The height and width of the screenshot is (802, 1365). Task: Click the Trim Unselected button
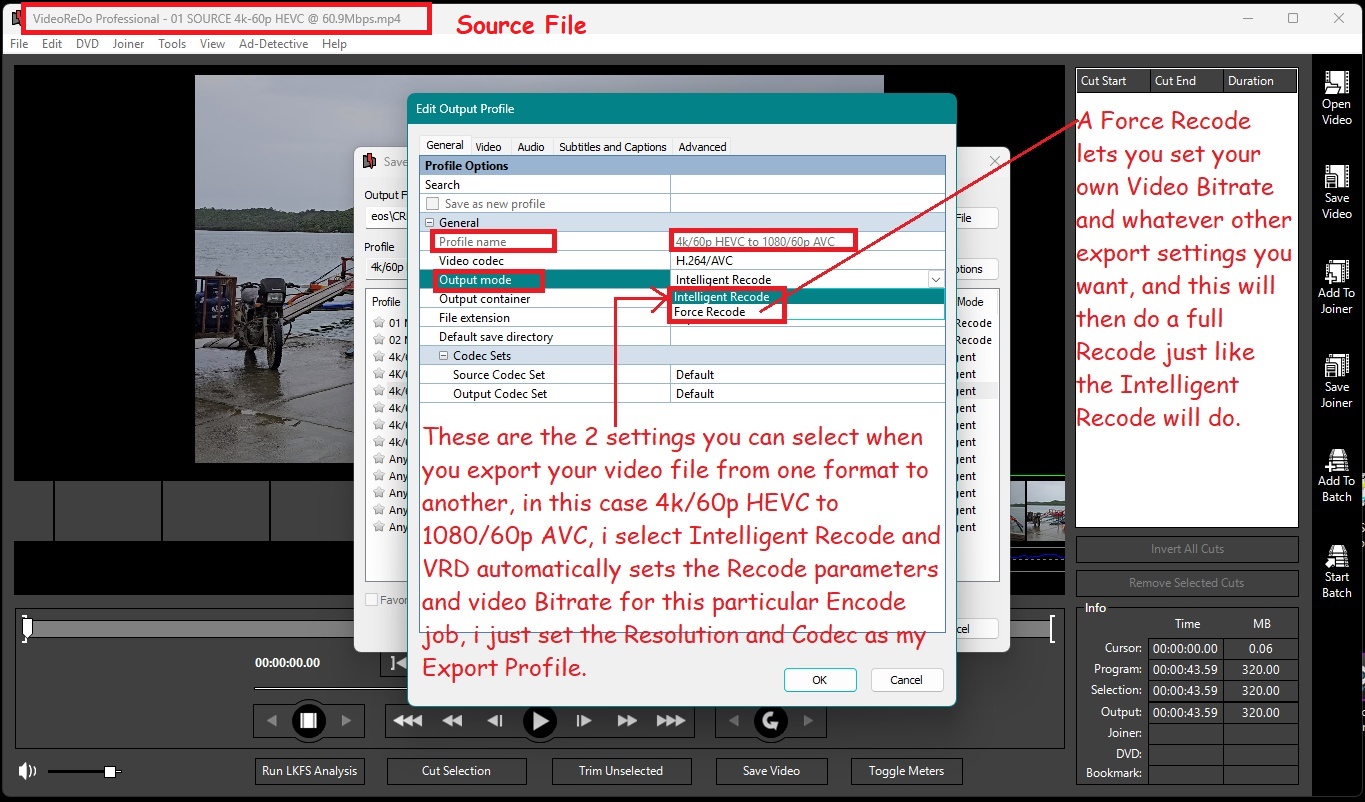620,771
